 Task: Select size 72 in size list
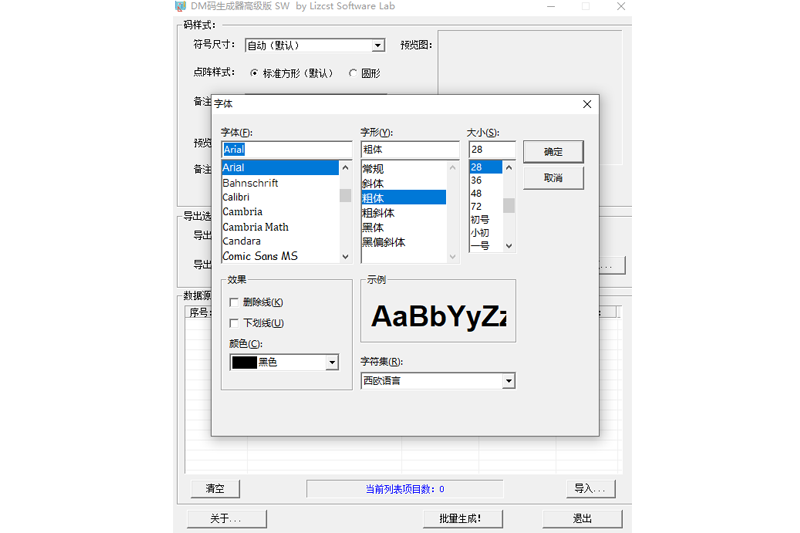point(486,207)
